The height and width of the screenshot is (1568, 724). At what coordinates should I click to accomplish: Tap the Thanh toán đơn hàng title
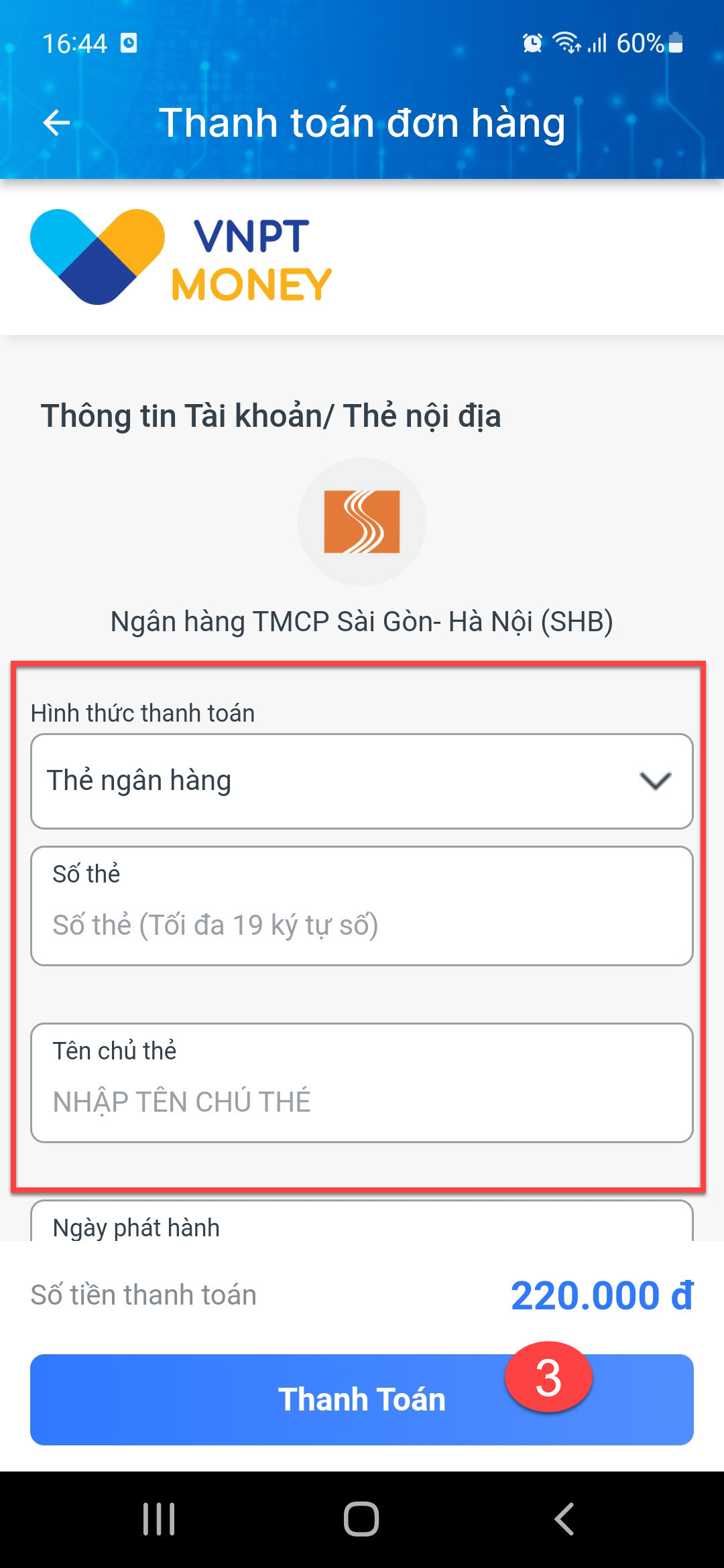point(362,124)
